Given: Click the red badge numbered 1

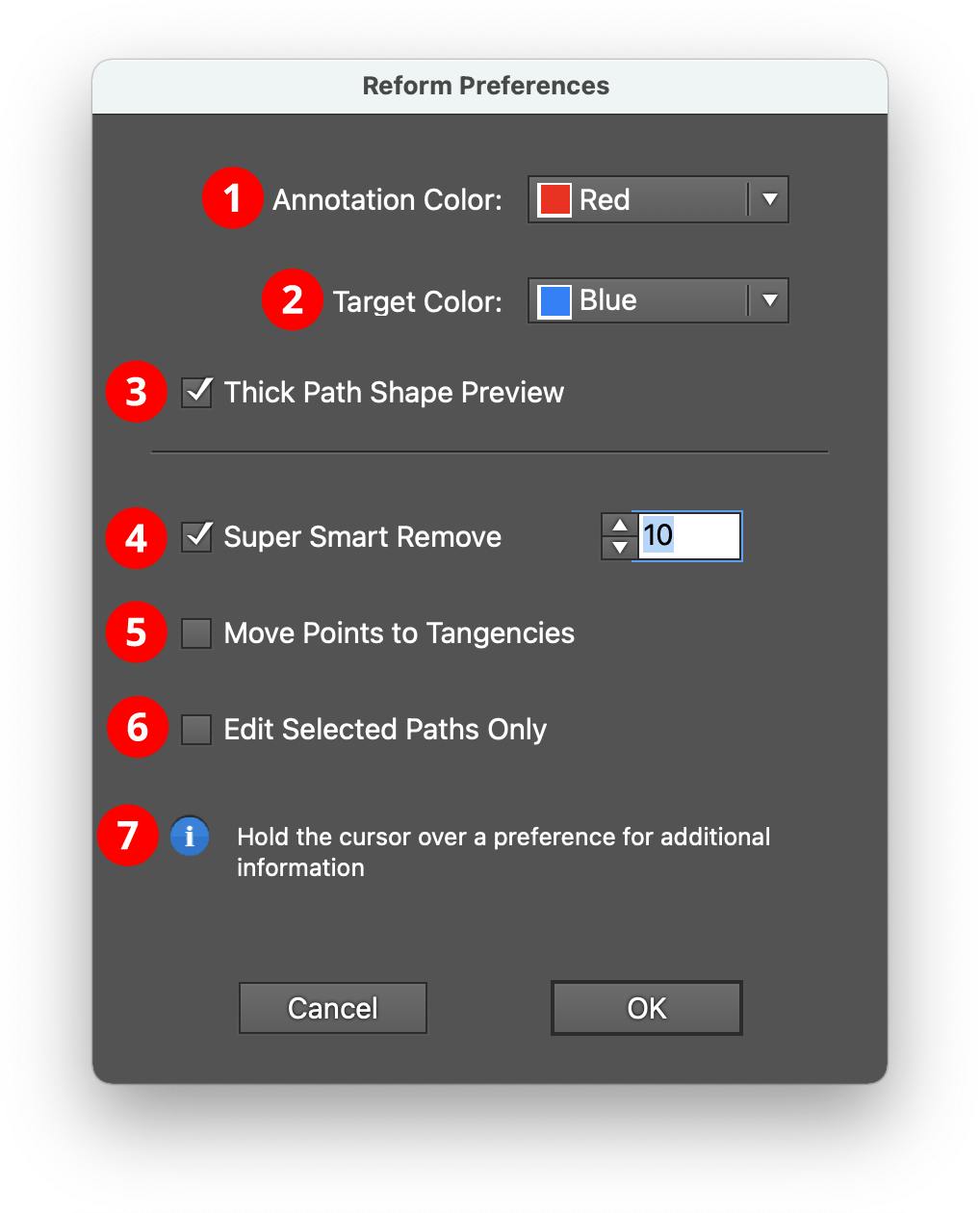Looking at the screenshot, I should [x=232, y=199].
